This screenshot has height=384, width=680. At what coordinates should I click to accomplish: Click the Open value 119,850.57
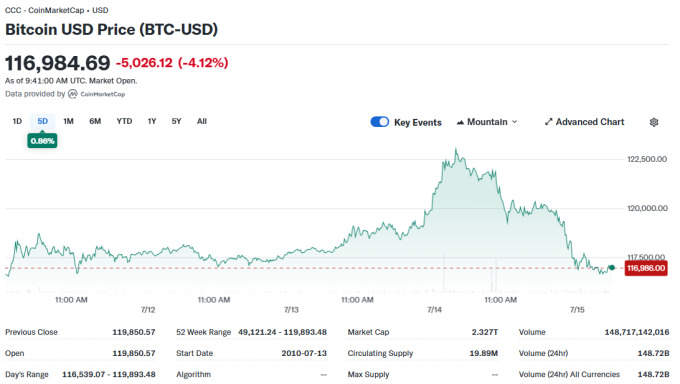click(134, 353)
